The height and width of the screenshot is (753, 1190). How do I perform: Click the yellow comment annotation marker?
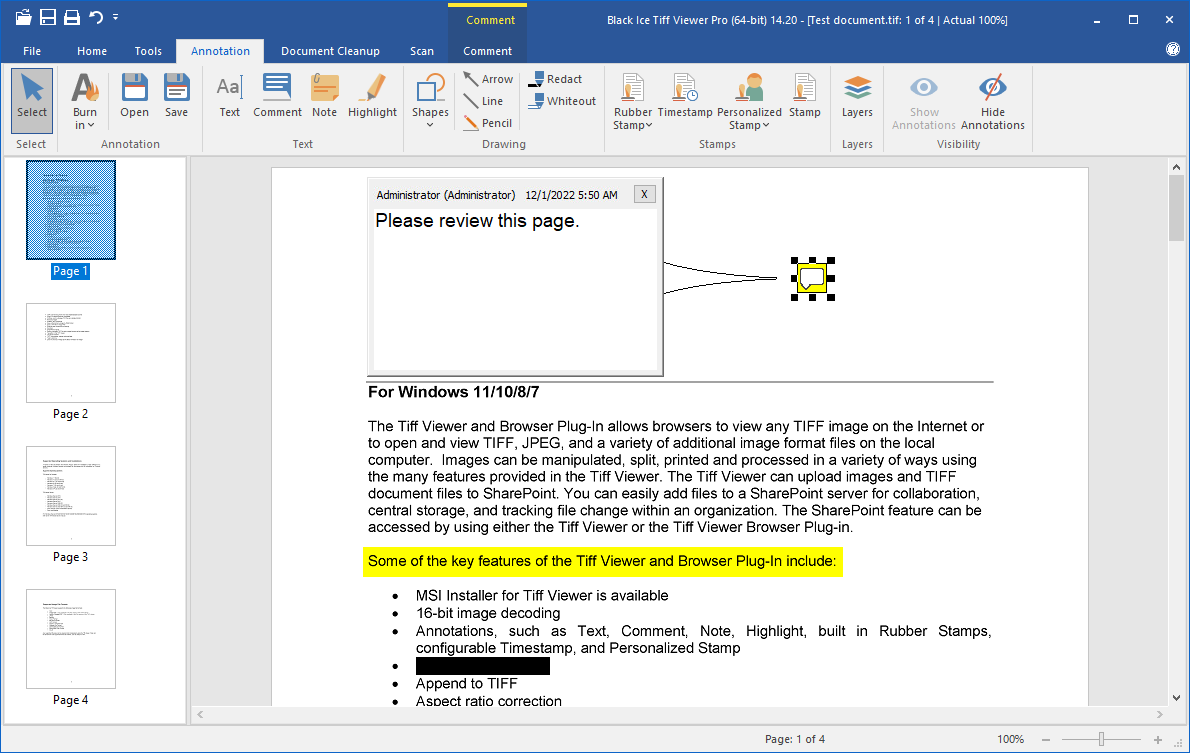pyautogui.click(x=812, y=277)
